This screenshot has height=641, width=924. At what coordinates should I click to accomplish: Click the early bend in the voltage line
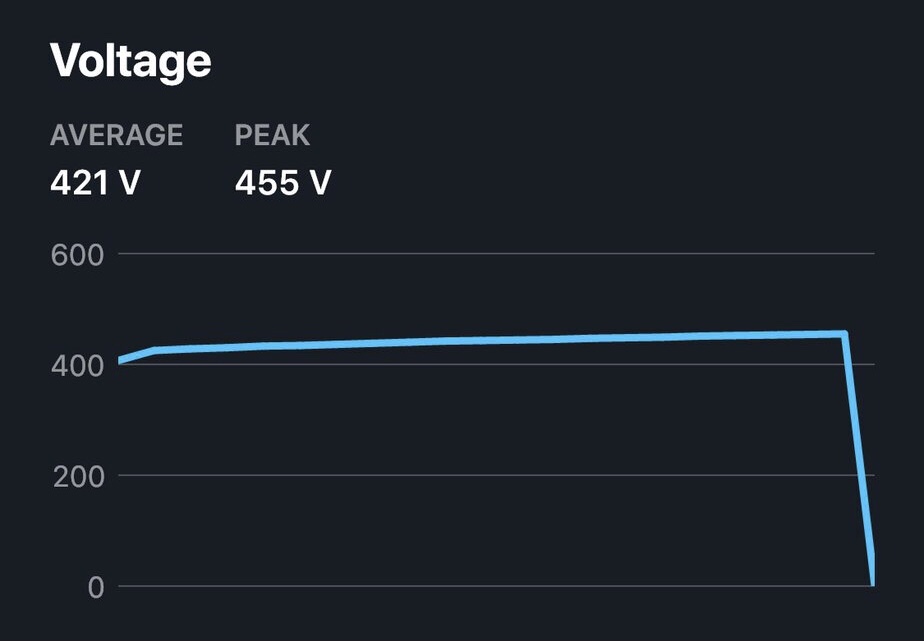coord(155,350)
